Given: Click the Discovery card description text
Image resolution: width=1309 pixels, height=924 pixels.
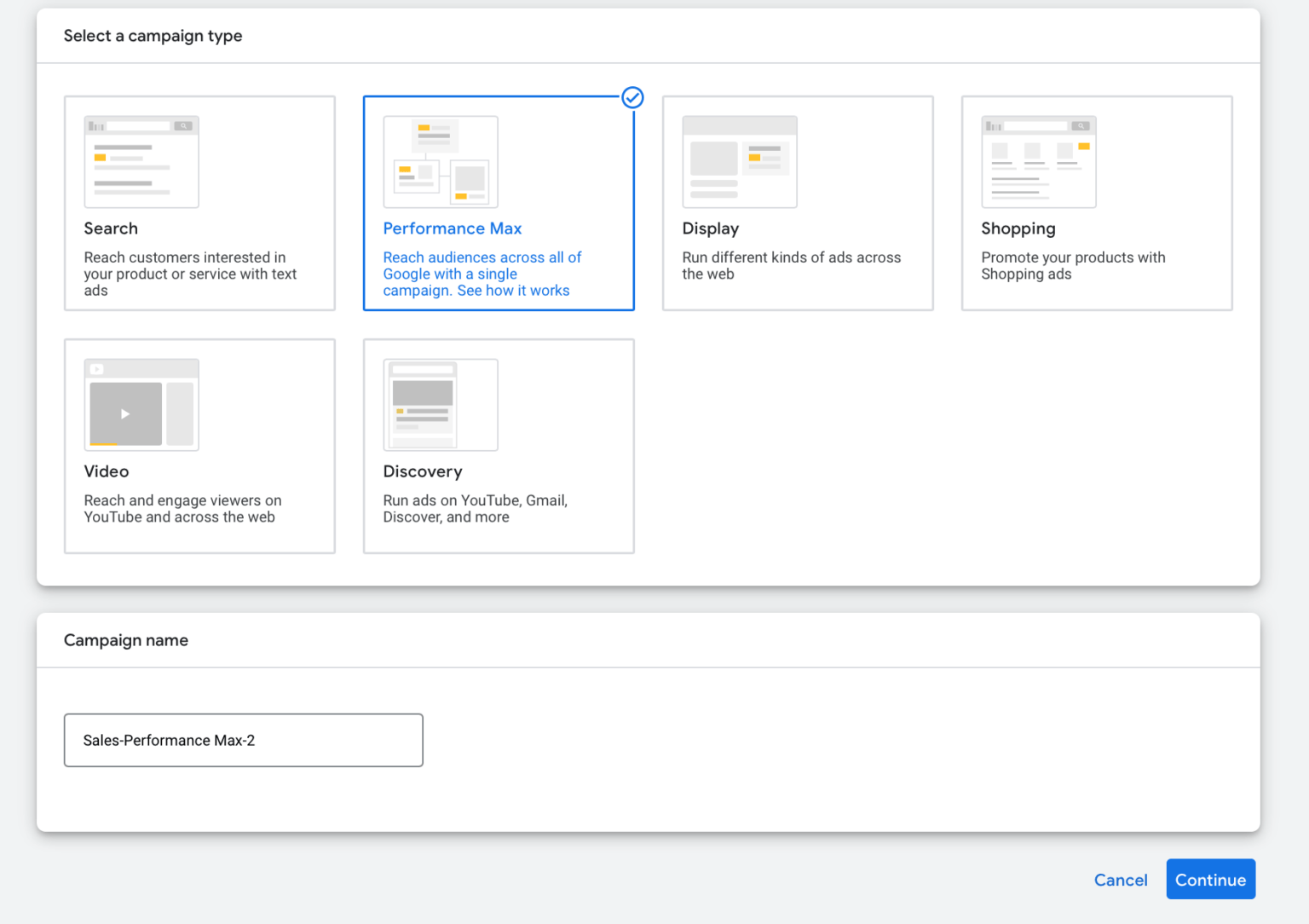Looking at the screenshot, I should click(475, 509).
